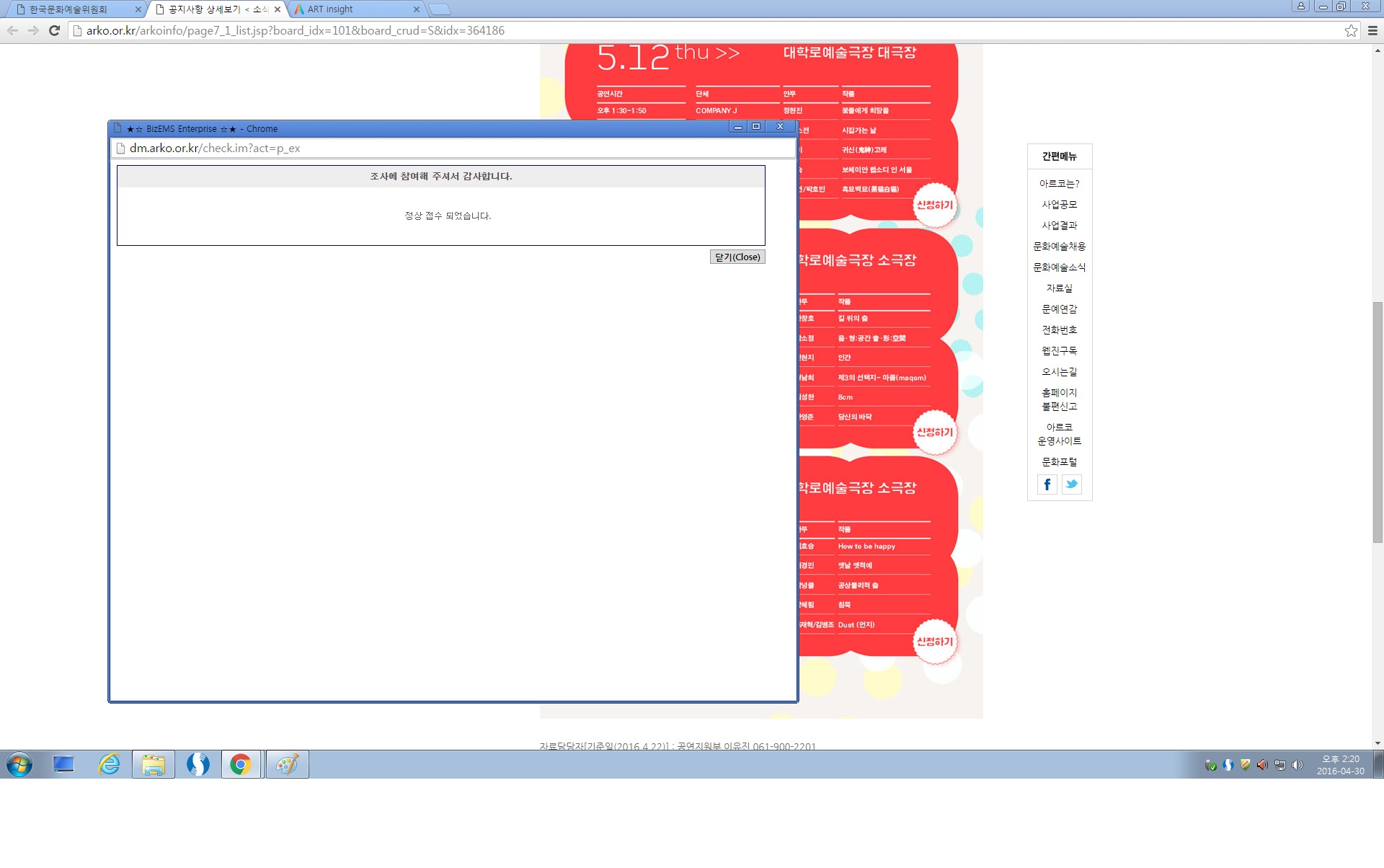1384x868 pixels.
Task: Open the Paint app in taskbar
Action: coord(287,764)
